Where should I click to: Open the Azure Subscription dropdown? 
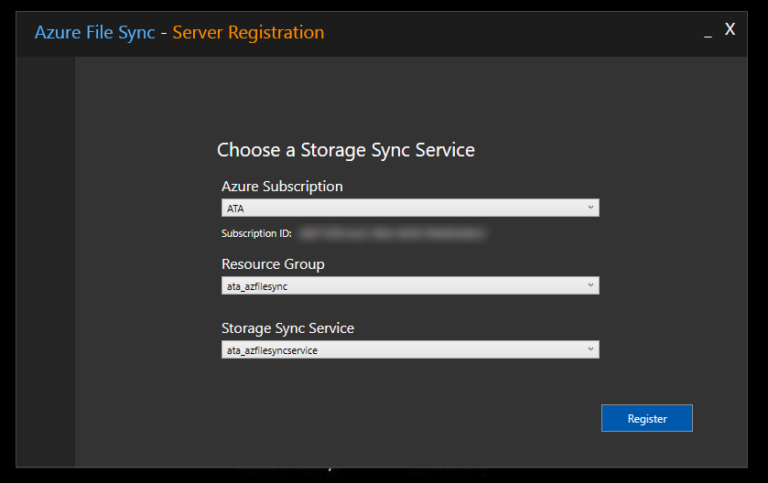[x=409, y=208]
